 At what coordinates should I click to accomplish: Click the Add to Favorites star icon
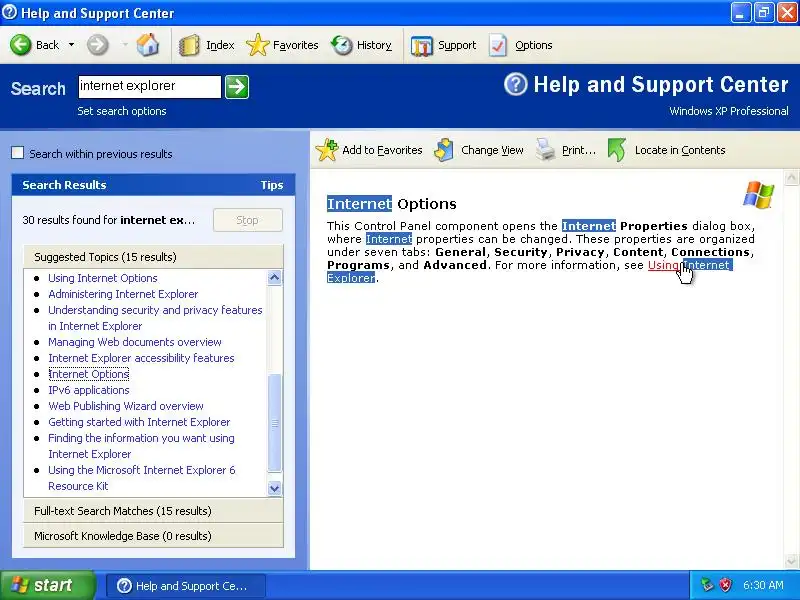point(327,150)
